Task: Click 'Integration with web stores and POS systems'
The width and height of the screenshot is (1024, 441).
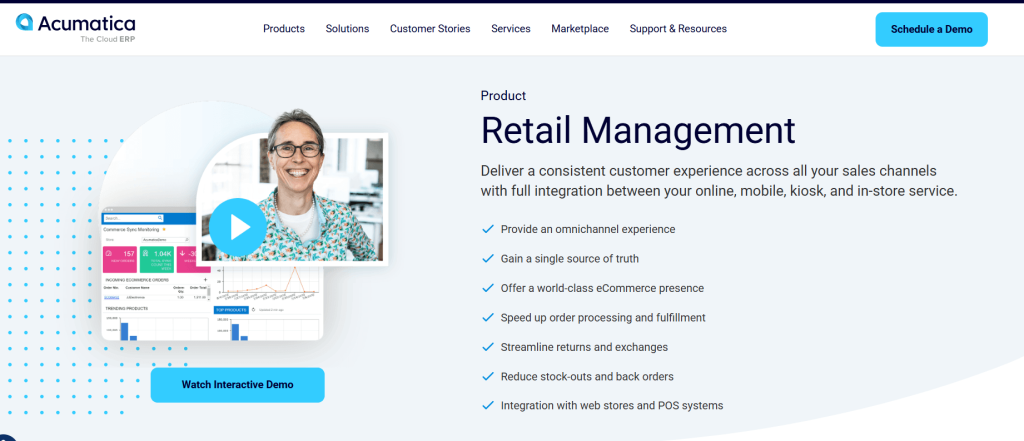Action: pos(612,405)
